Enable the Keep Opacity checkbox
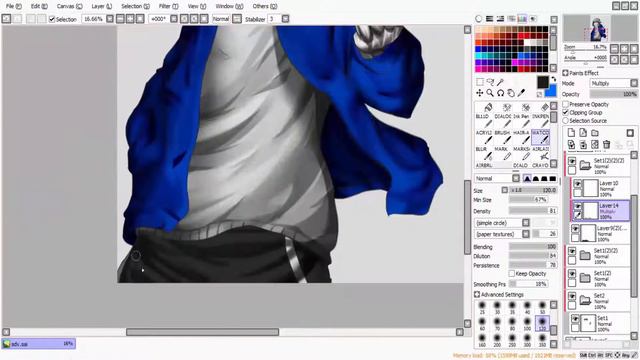The image size is (640, 360). 511,273
